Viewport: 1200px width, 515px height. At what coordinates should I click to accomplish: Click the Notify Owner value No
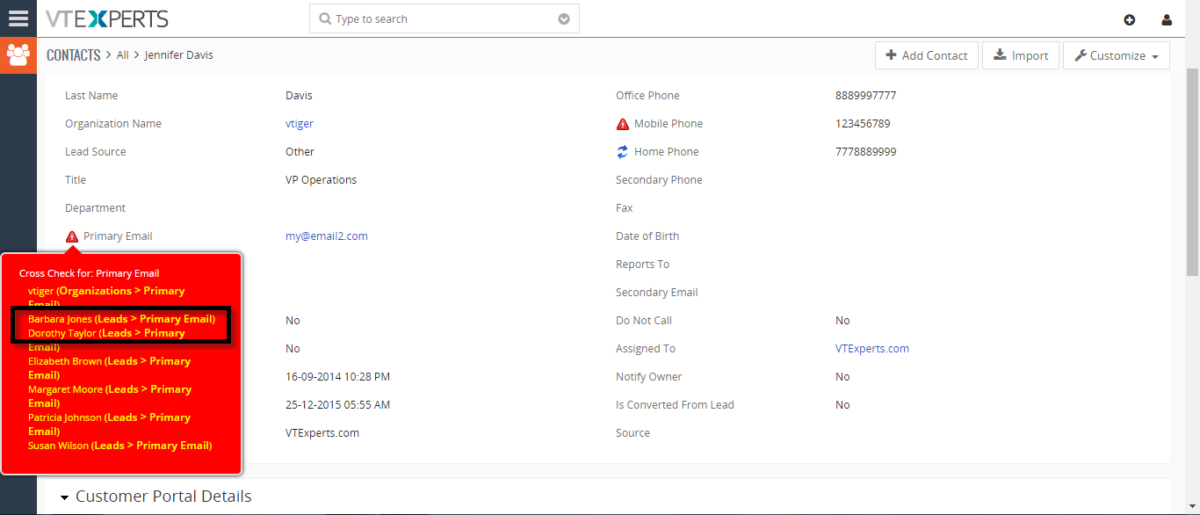843,377
